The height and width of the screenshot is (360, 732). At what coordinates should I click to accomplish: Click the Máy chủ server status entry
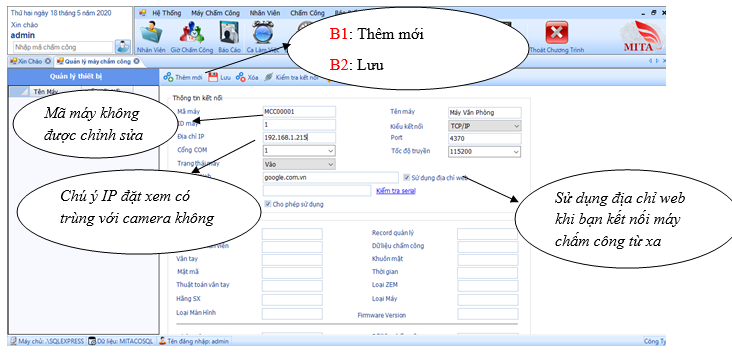[47, 341]
